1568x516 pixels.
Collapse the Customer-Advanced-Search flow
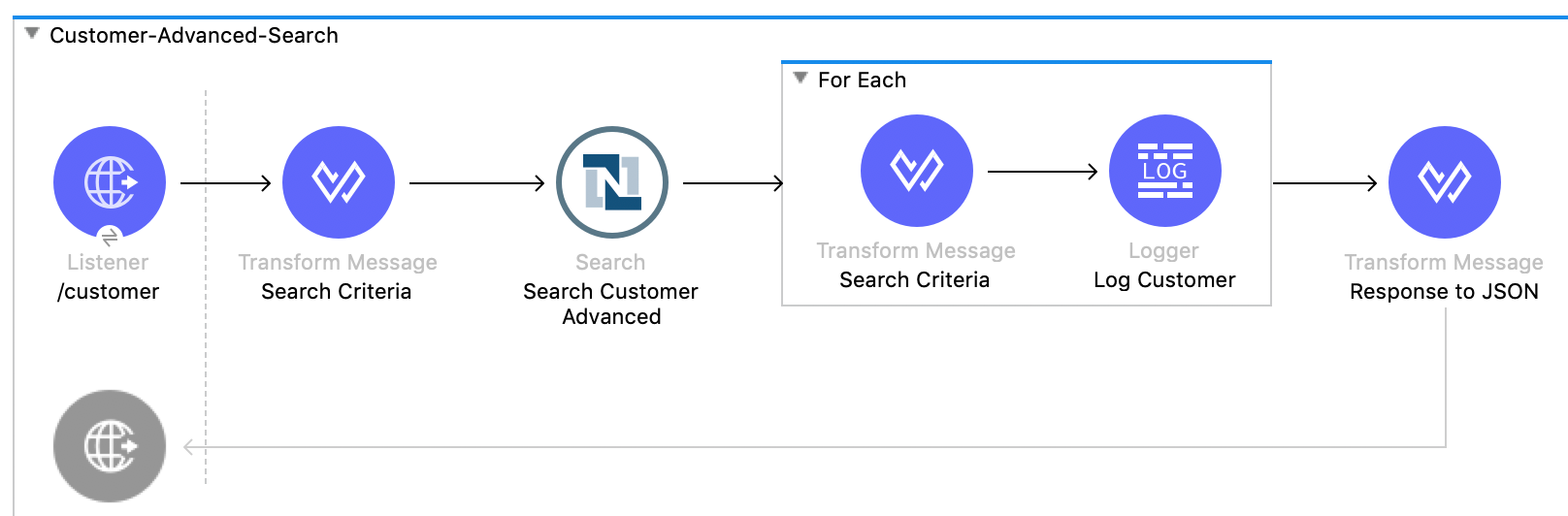click(x=32, y=34)
